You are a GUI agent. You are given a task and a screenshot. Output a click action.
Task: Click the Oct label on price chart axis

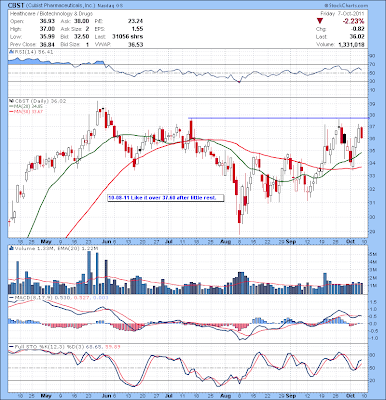[350, 241]
